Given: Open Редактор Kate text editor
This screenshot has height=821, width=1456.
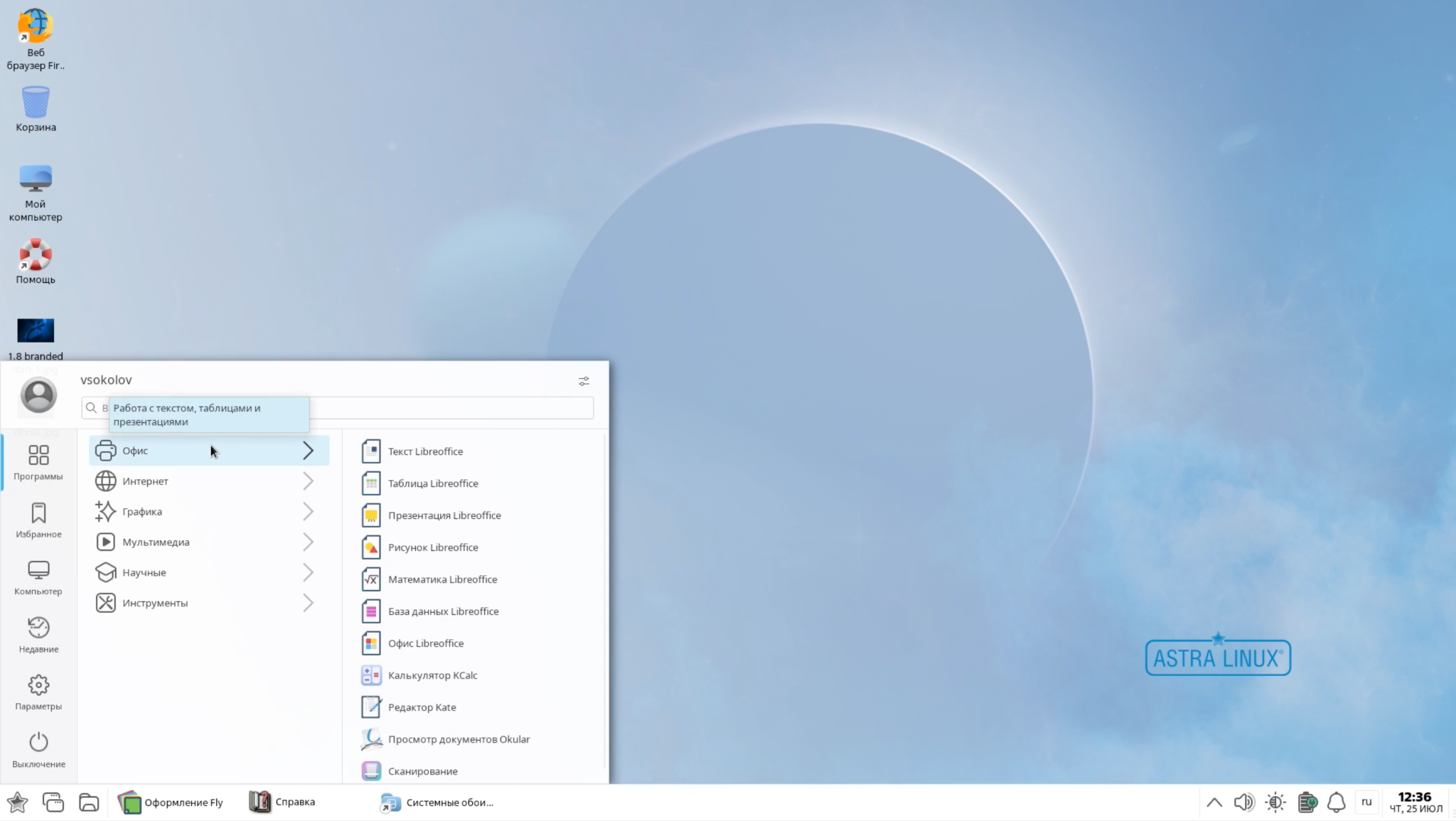Looking at the screenshot, I should (422, 707).
